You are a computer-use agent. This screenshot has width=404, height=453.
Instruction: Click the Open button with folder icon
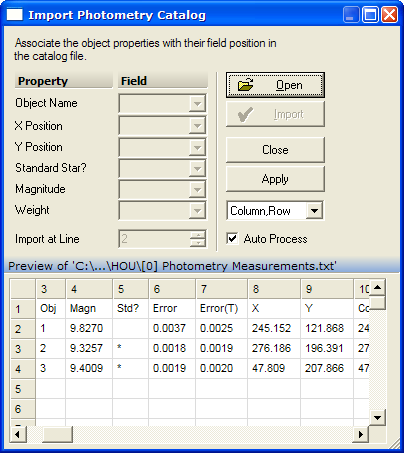(275, 85)
